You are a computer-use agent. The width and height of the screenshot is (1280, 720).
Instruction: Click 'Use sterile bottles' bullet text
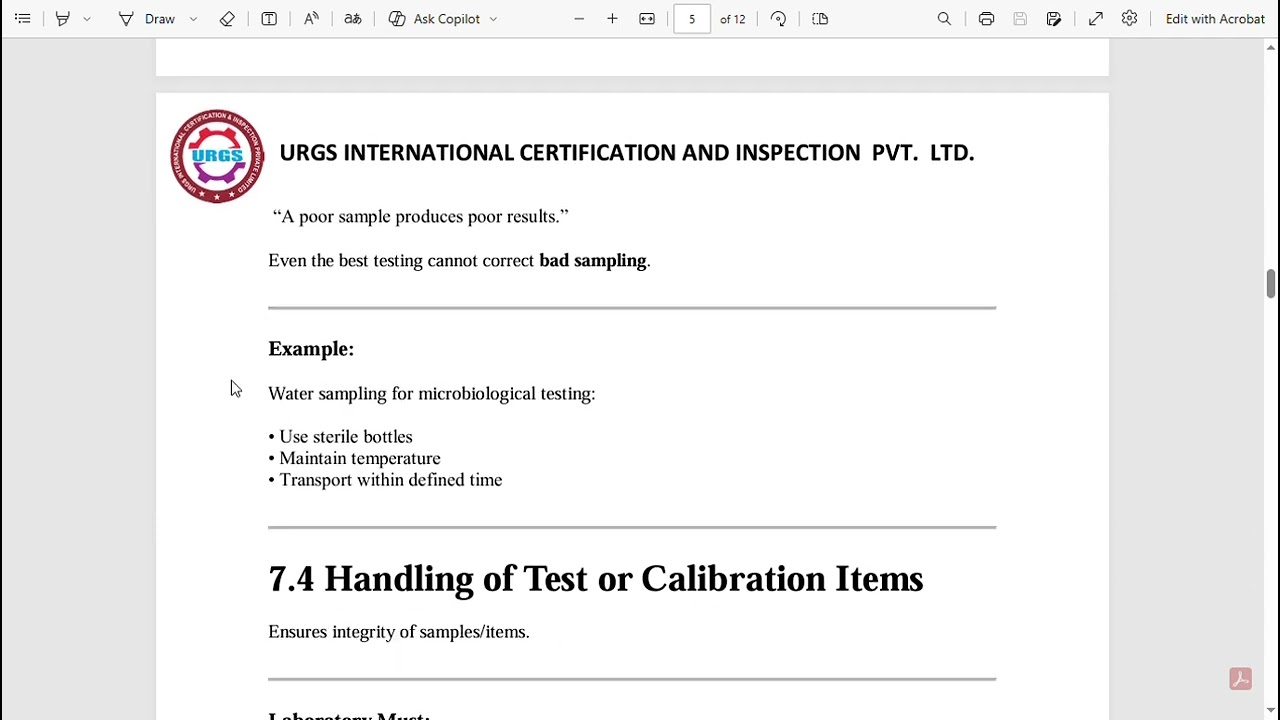tap(346, 437)
